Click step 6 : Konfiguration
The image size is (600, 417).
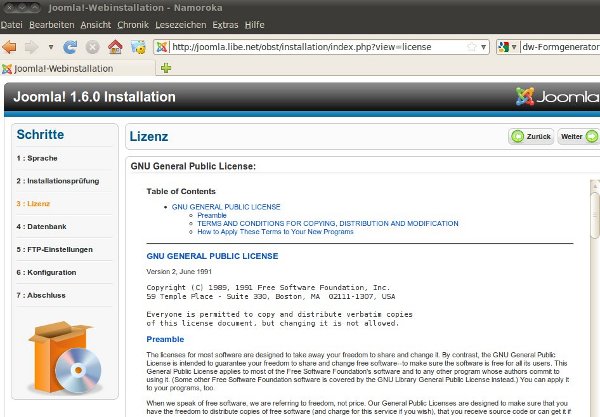click(x=46, y=272)
